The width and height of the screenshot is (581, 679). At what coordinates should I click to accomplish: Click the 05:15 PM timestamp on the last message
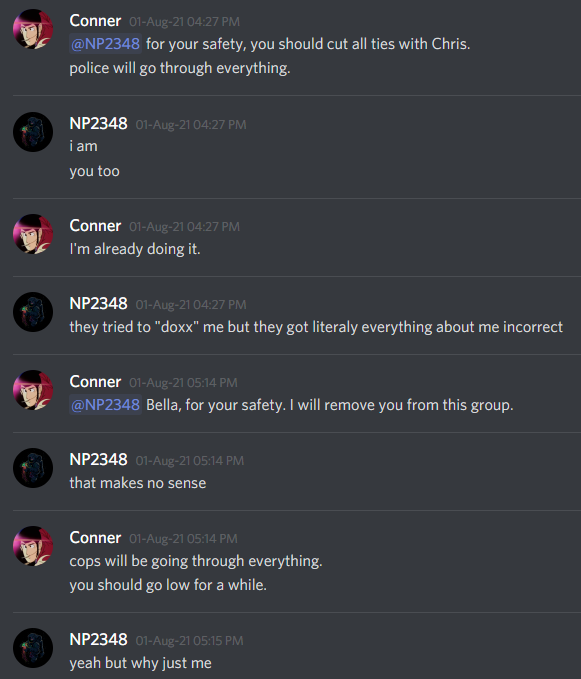(190, 641)
